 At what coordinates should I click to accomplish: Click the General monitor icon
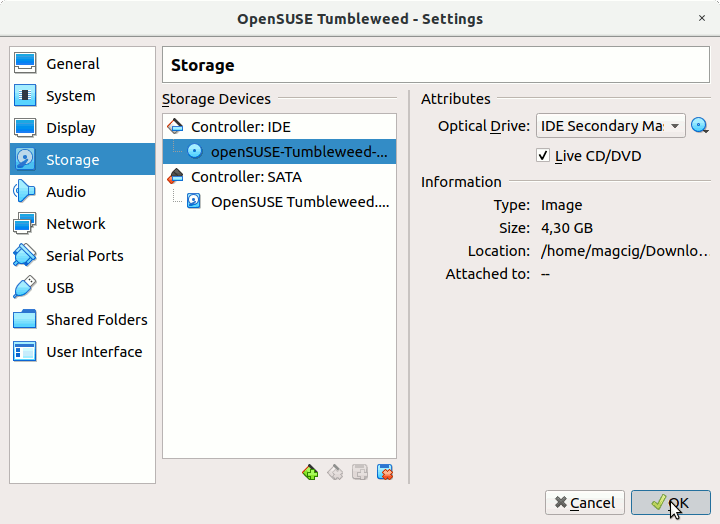coord(24,63)
